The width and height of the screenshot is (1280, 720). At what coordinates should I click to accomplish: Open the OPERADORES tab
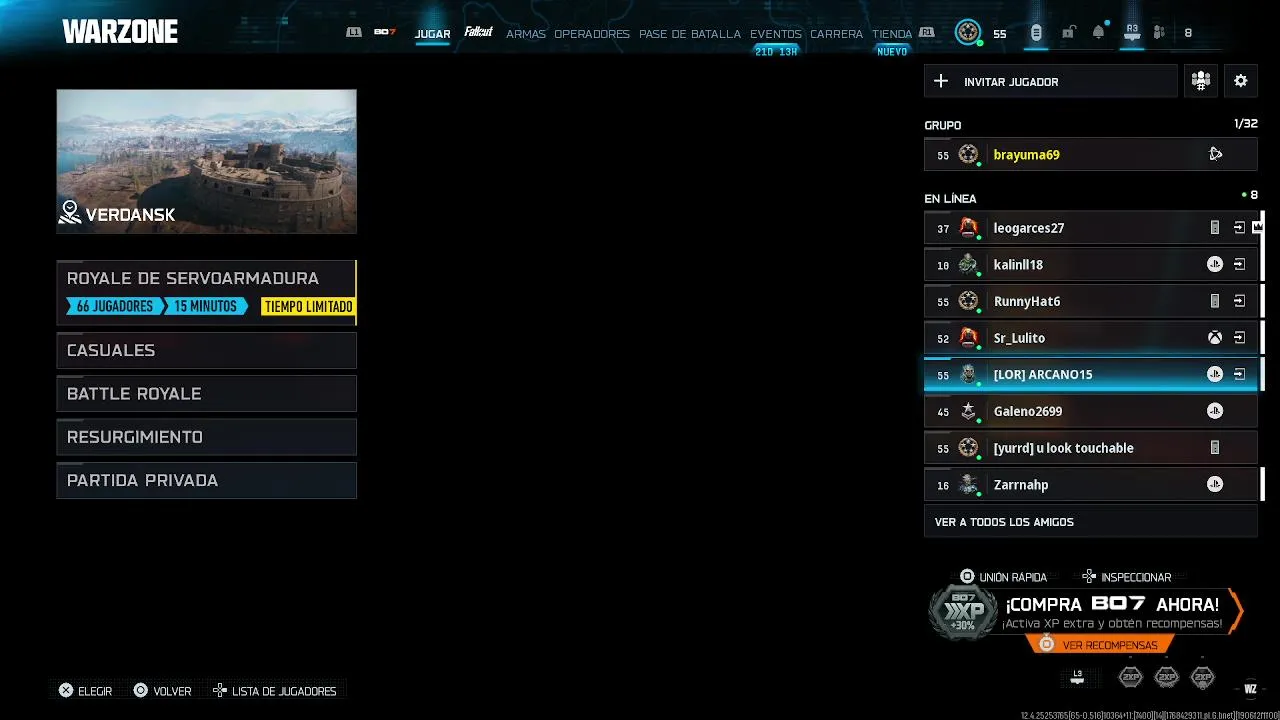click(x=592, y=34)
